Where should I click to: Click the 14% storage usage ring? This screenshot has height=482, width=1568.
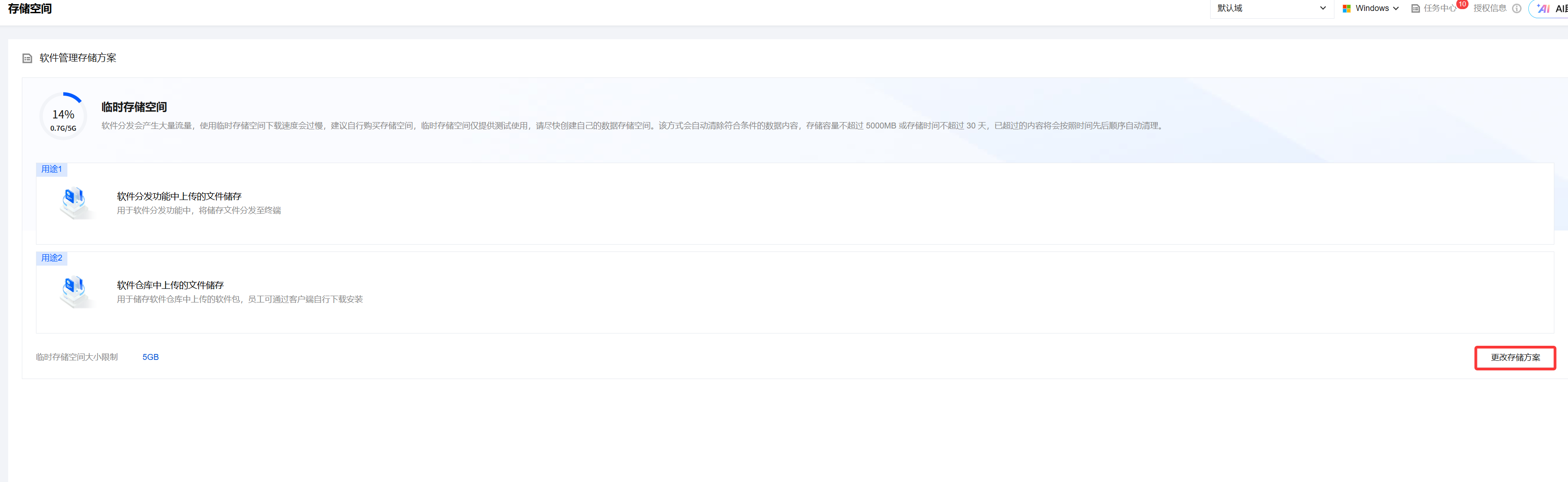coord(63,116)
